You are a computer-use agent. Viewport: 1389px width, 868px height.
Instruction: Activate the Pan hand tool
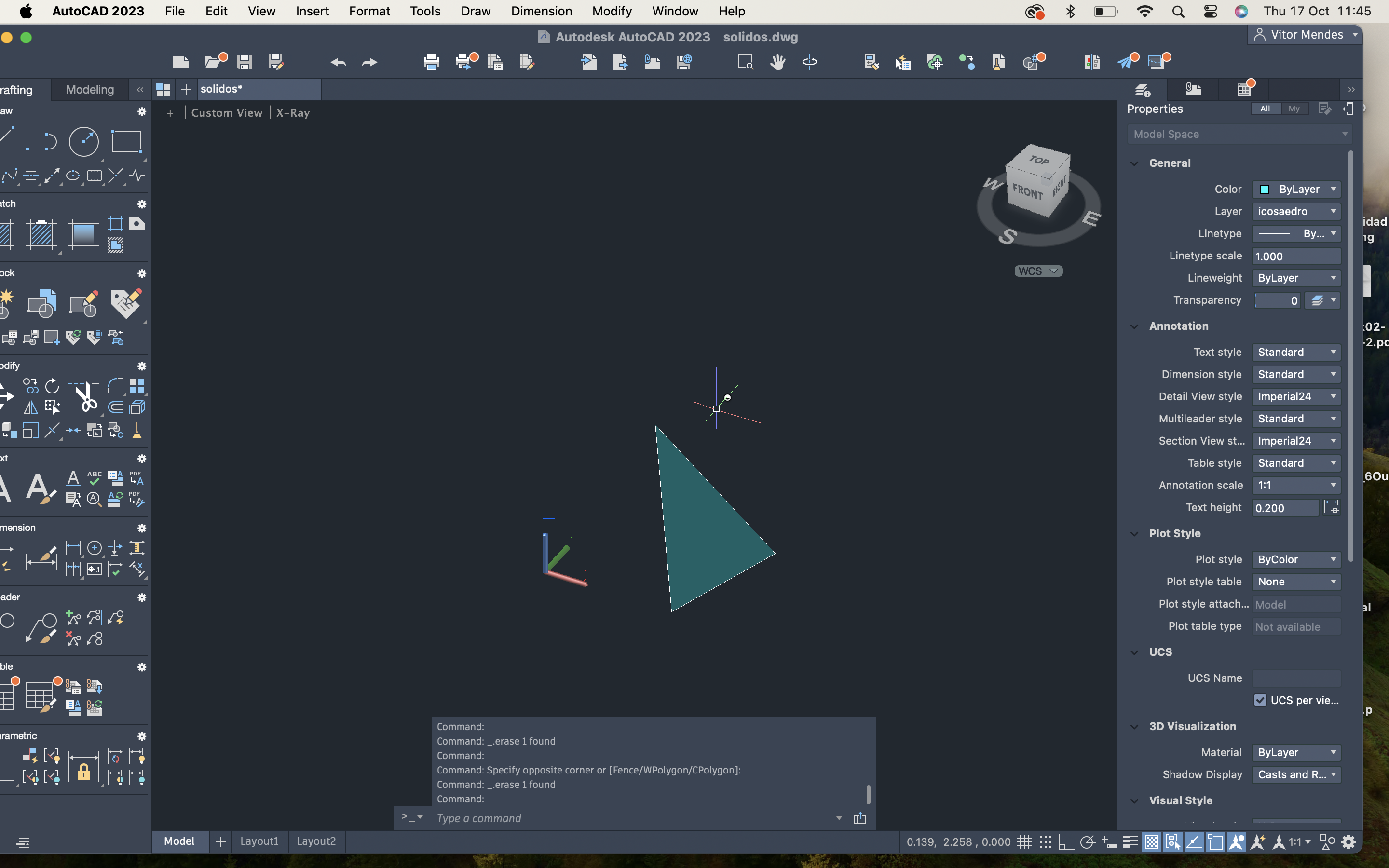coord(778,62)
